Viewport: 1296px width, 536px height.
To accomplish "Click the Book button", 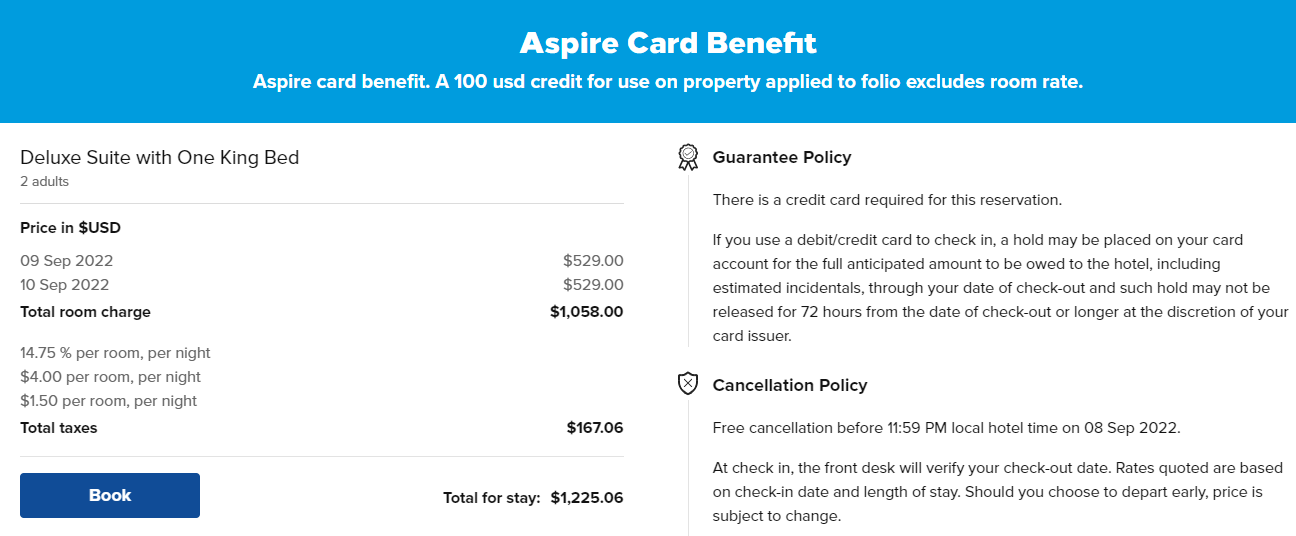I will click(x=110, y=495).
